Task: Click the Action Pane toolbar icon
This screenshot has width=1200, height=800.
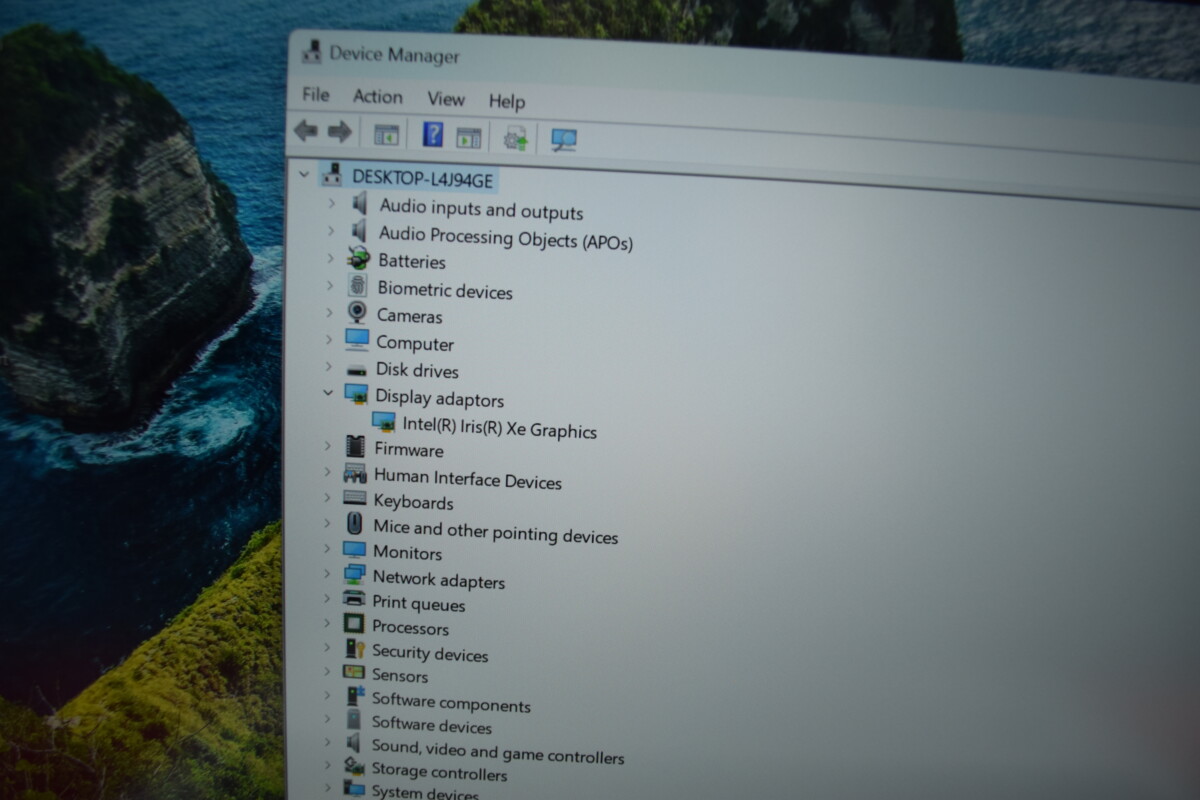Action: point(469,137)
